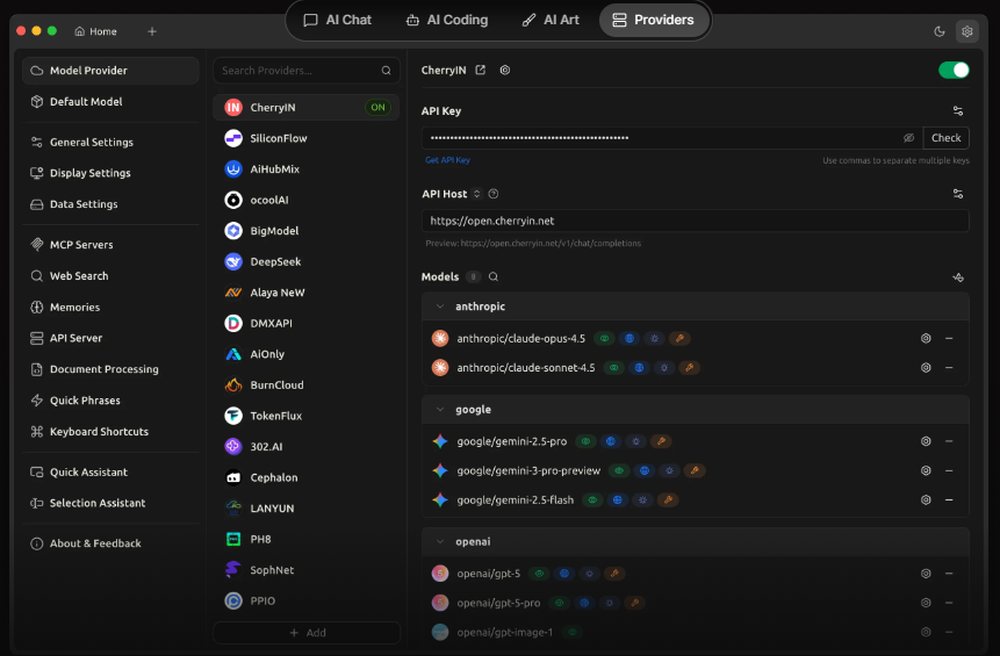Remove openai/gpt-5 model

tap(949, 574)
